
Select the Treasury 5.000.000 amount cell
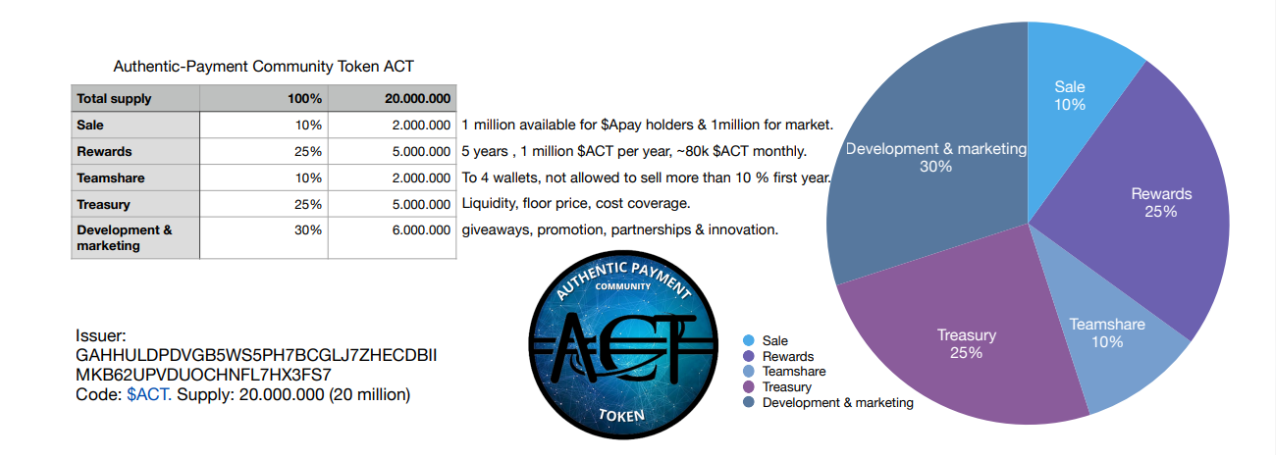pos(392,204)
